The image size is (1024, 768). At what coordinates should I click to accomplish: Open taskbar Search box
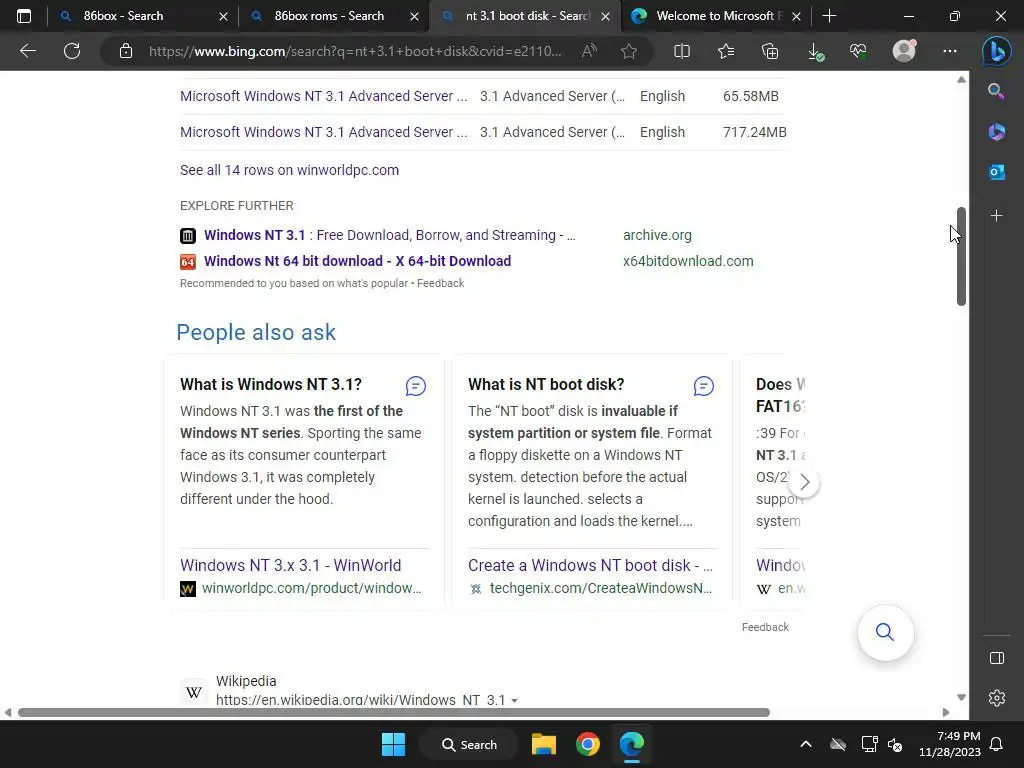(x=470, y=744)
